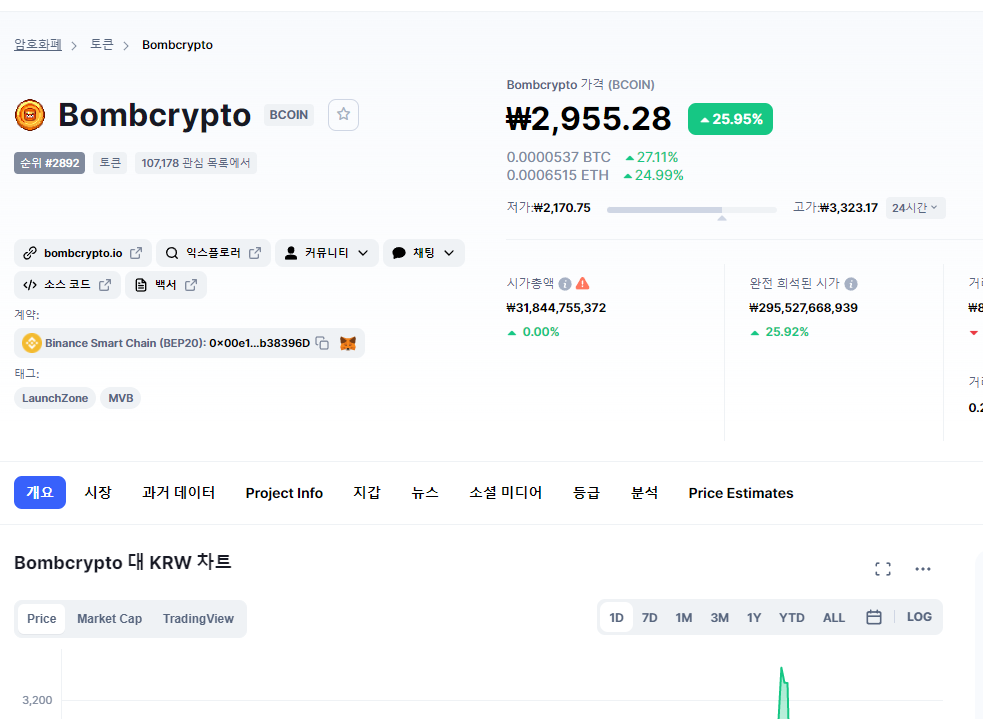Expand the 채팅 dropdown
The width and height of the screenshot is (983, 719).
424,253
